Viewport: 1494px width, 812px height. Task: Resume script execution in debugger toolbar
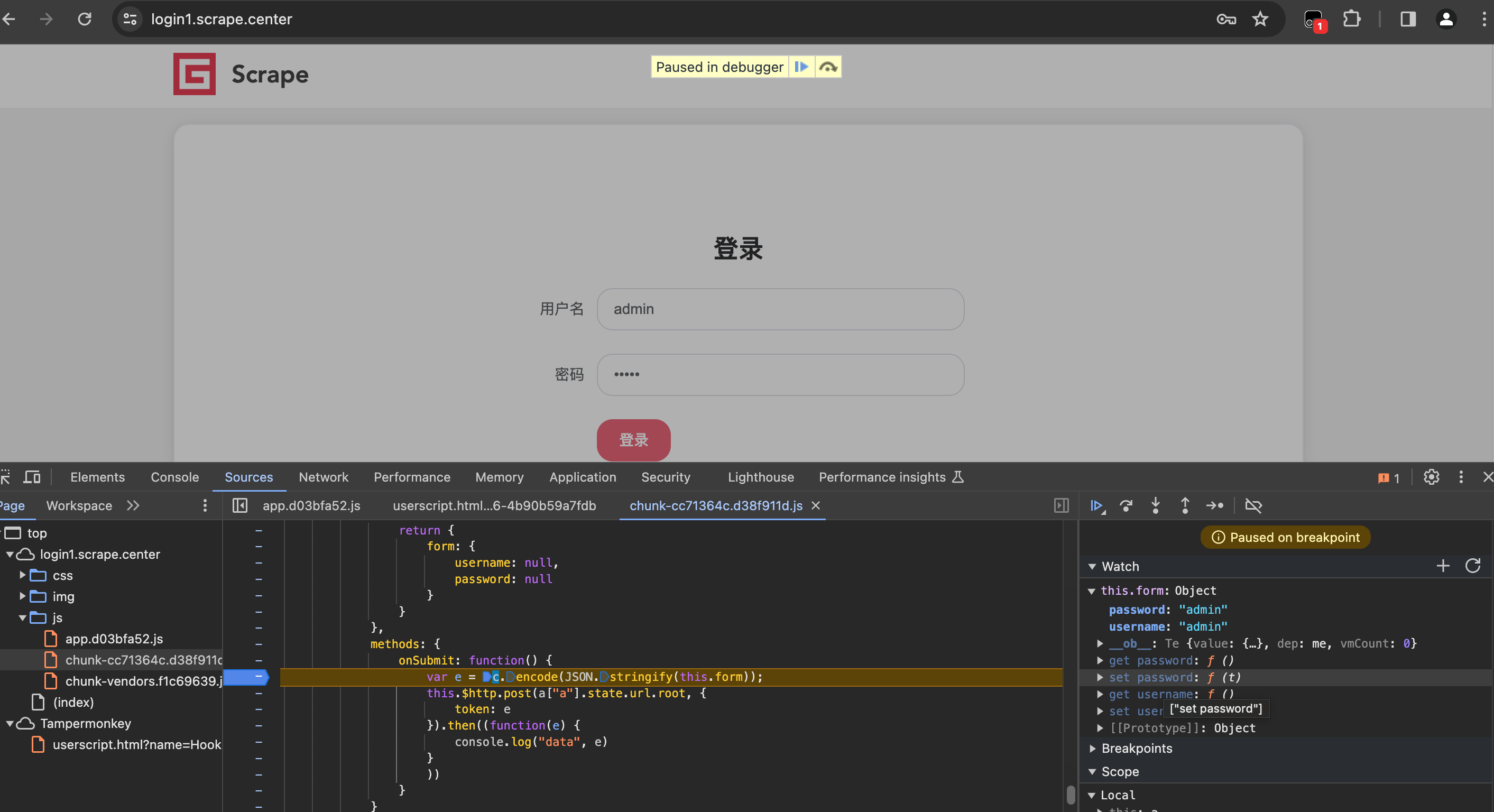pyautogui.click(x=1096, y=506)
